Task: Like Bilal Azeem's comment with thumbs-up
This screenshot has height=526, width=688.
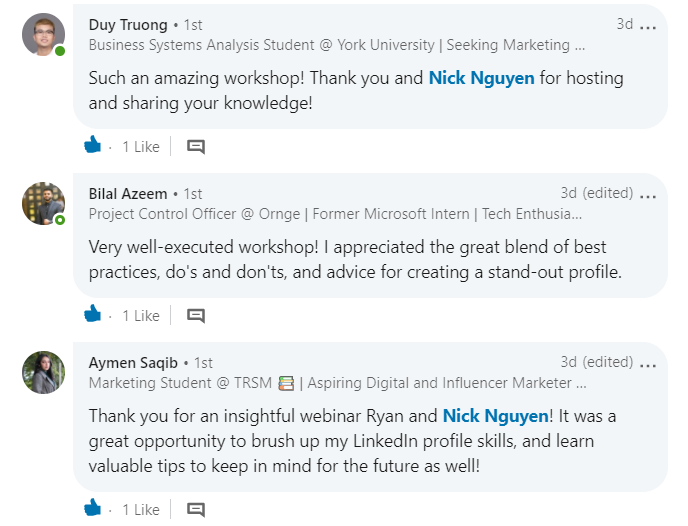Action: point(93,313)
